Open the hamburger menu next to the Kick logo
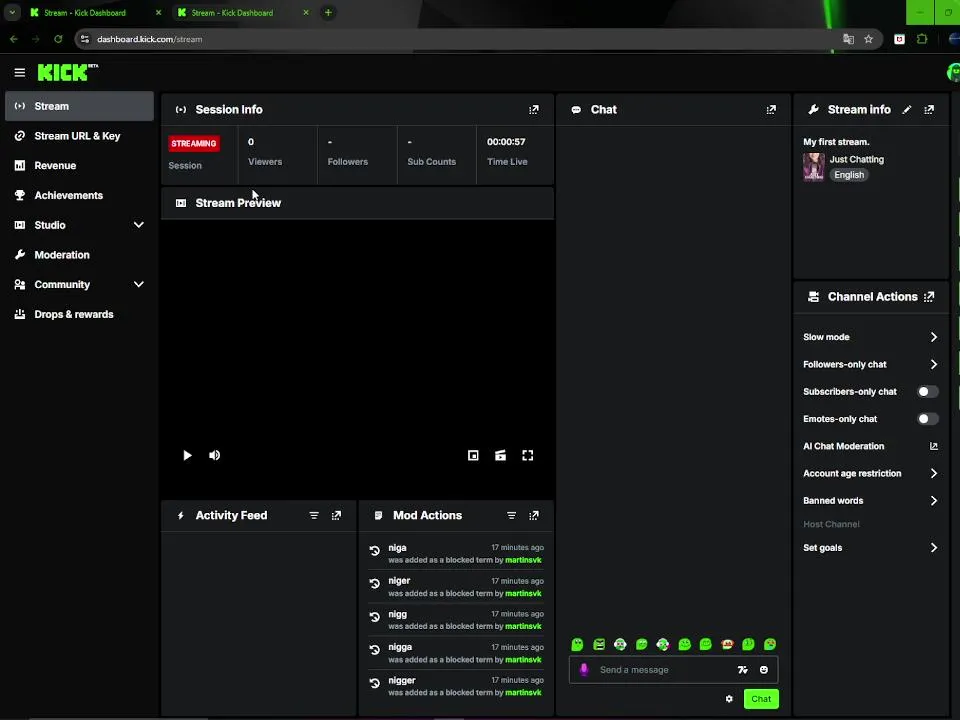This screenshot has height=720, width=960. (20, 73)
